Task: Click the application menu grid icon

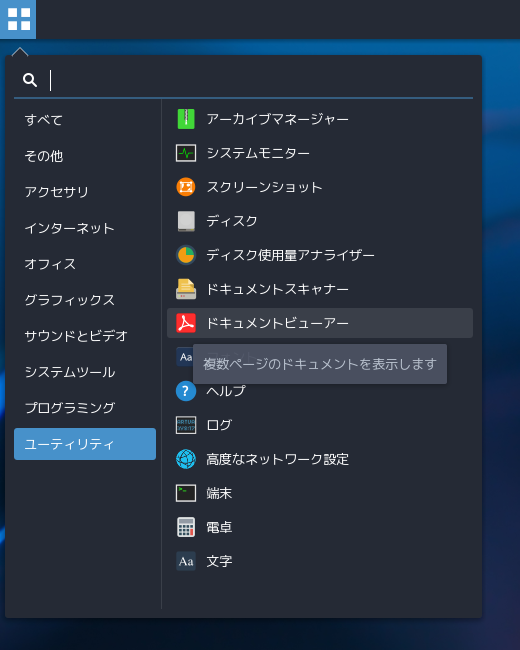Action: (x=18, y=19)
